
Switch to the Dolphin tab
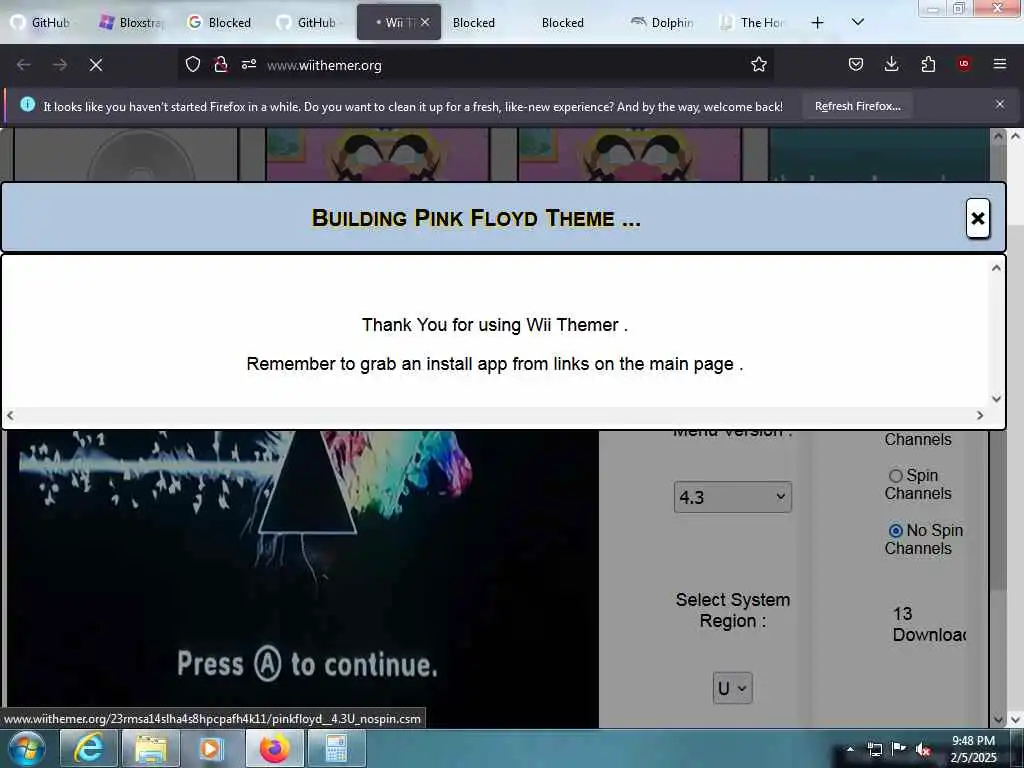[x=663, y=23]
